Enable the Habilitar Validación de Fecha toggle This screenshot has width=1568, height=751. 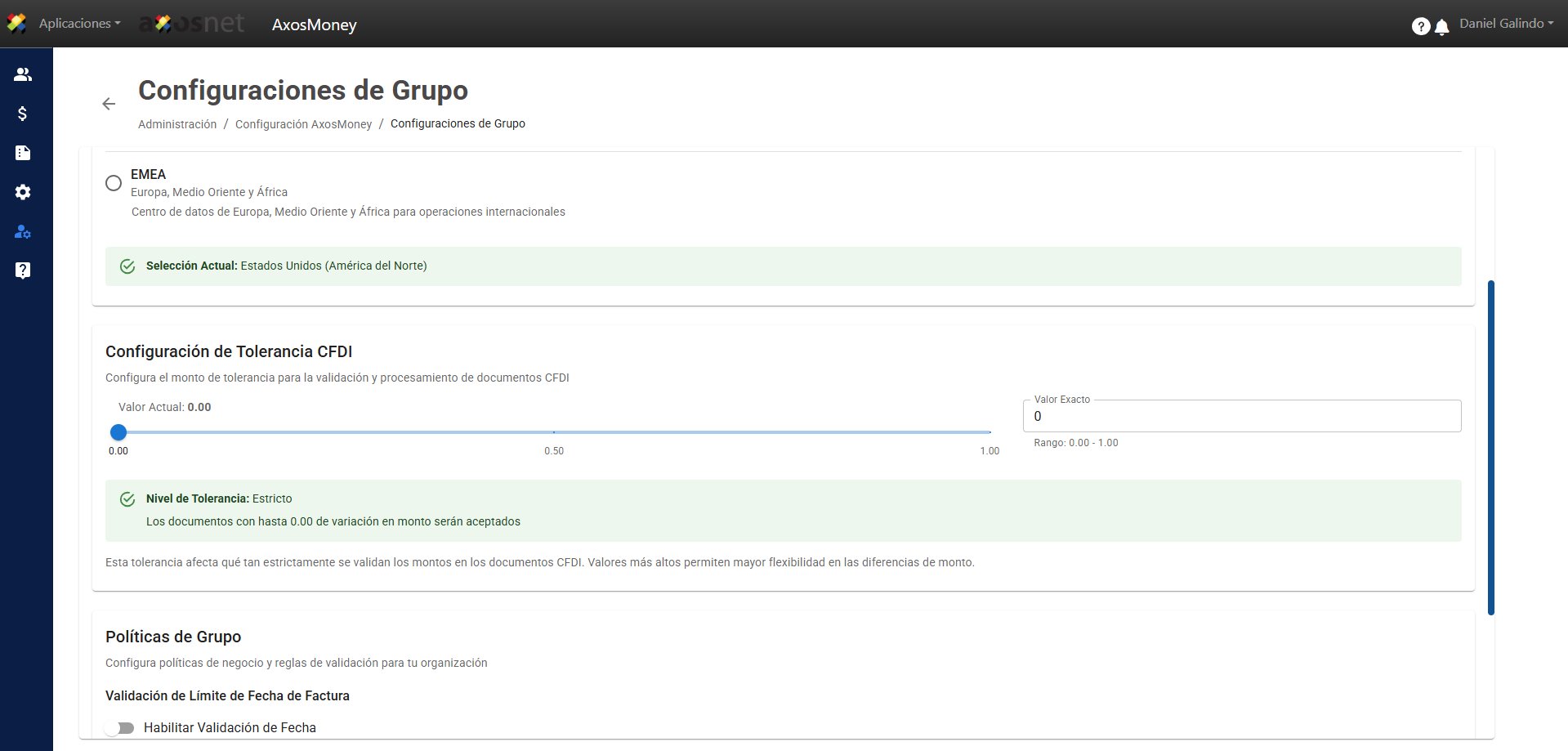point(121,728)
